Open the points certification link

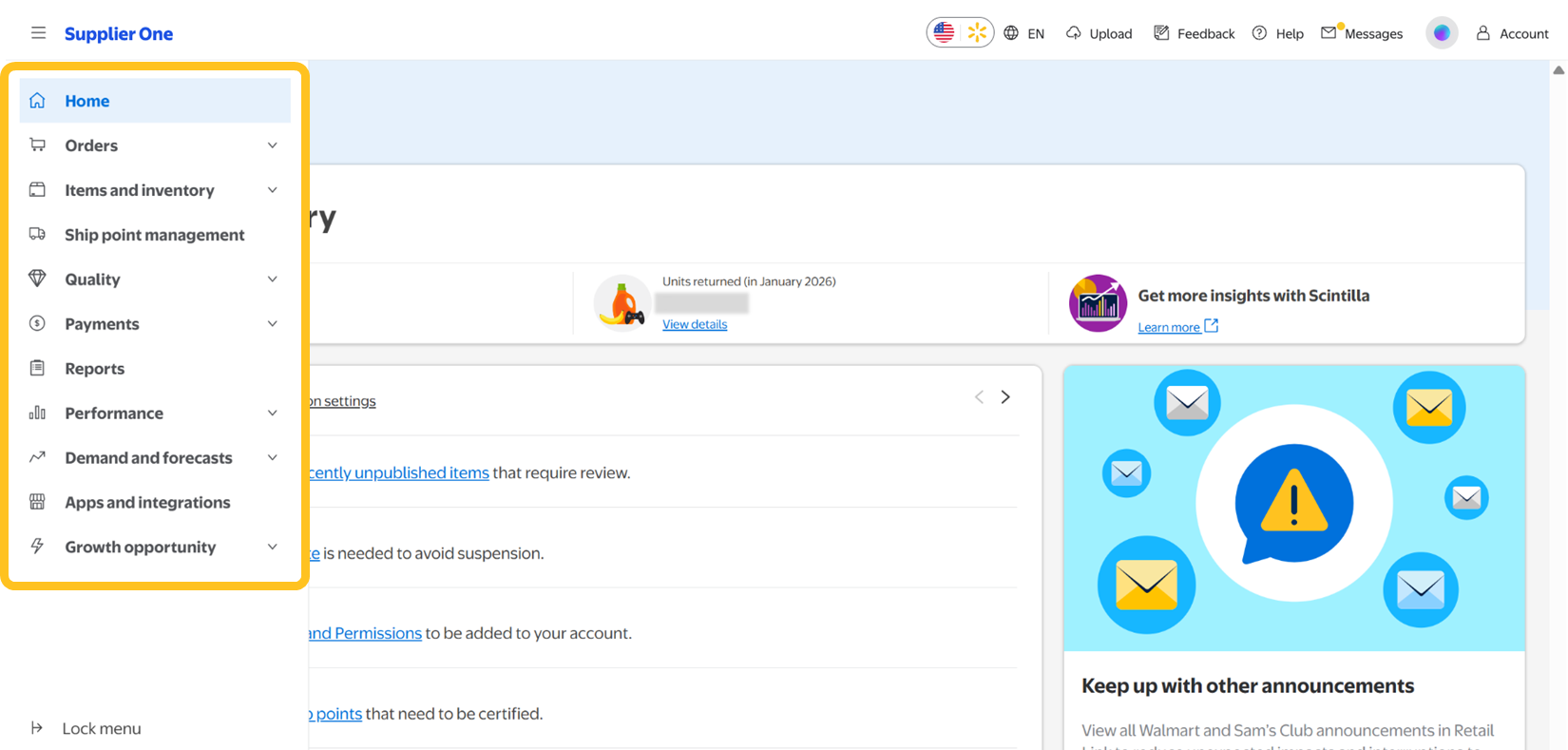click(335, 714)
